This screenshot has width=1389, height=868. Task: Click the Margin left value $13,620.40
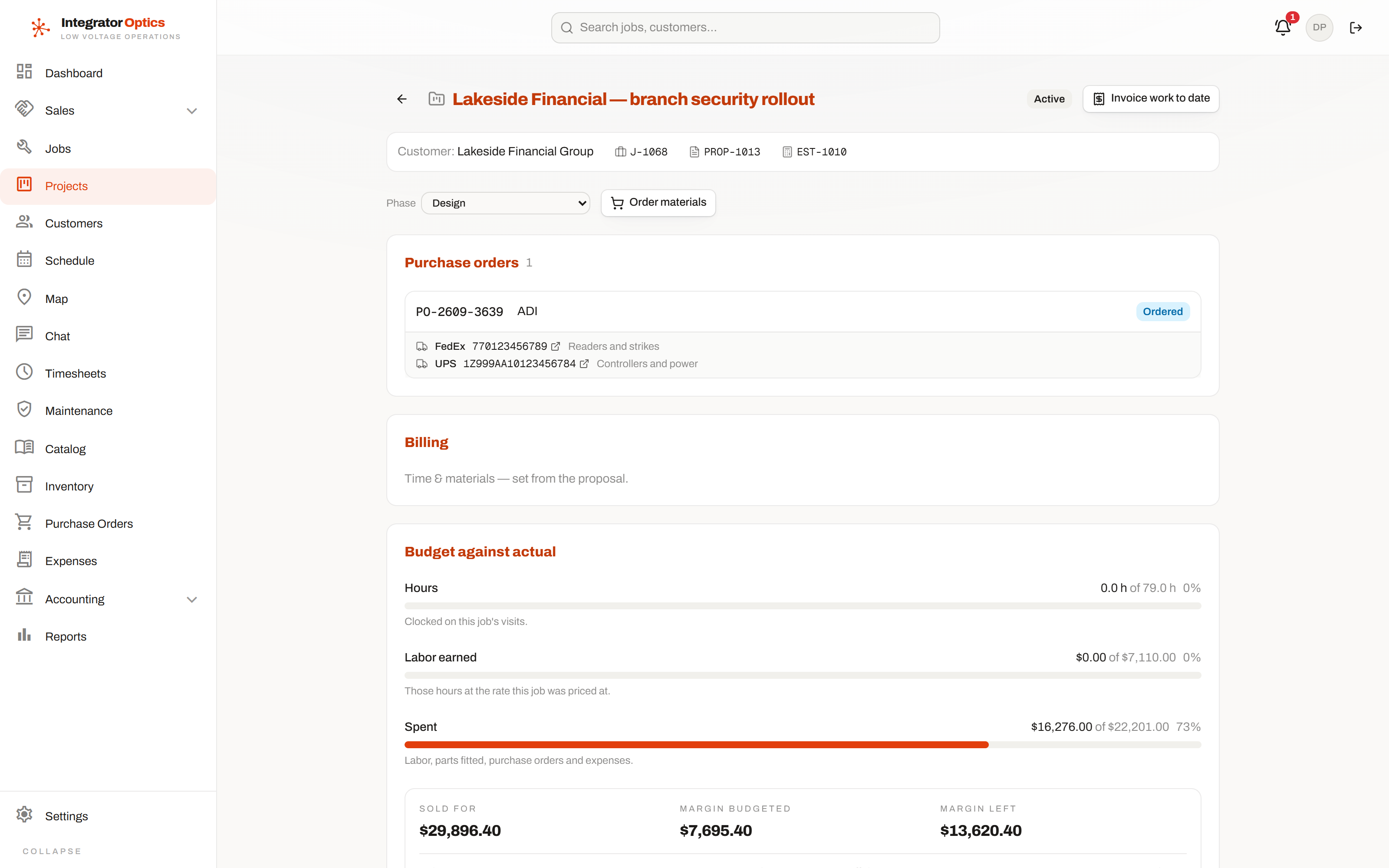coord(981,831)
